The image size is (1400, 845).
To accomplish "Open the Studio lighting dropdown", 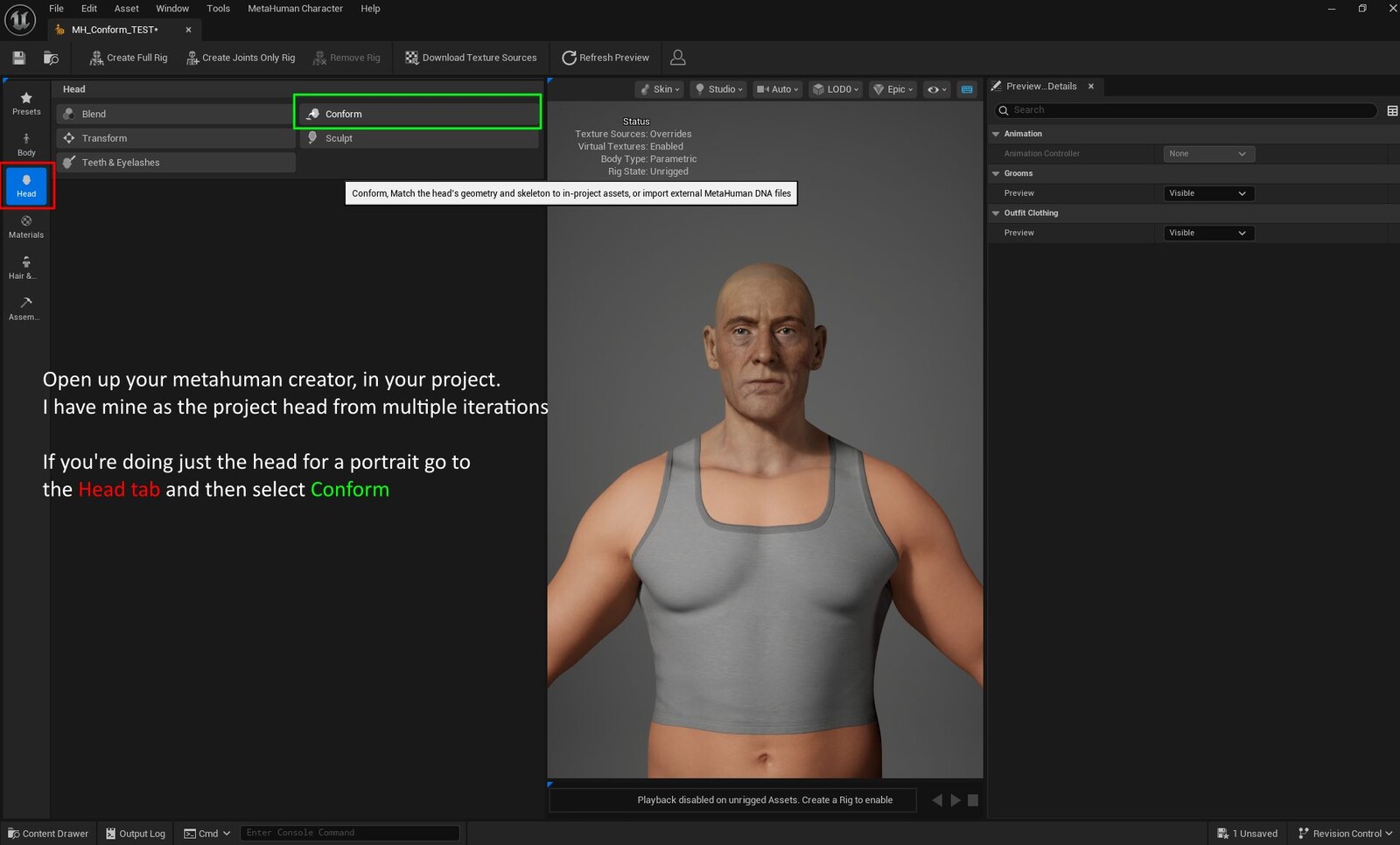I will click(x=718, y=89).
